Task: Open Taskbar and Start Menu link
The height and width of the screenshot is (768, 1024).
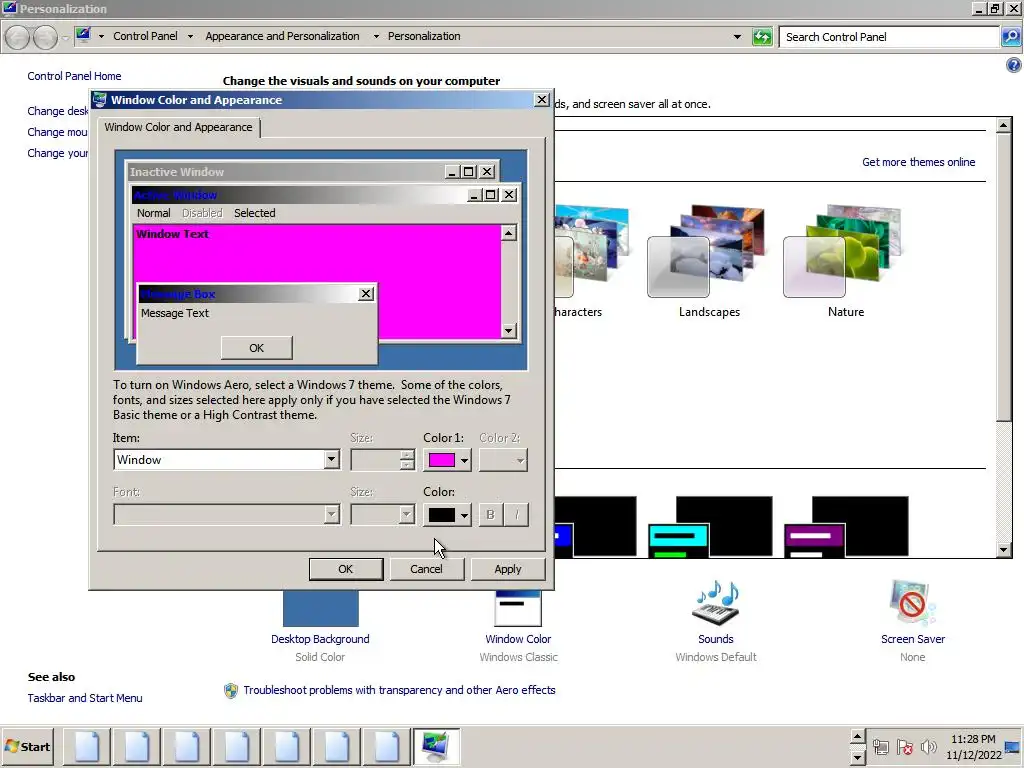Action: 85,698
